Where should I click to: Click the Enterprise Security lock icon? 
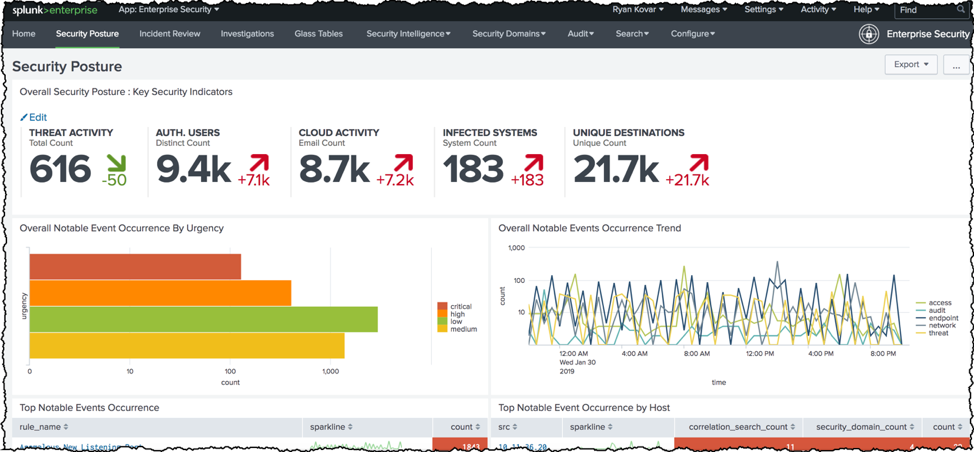coord(869,34)
